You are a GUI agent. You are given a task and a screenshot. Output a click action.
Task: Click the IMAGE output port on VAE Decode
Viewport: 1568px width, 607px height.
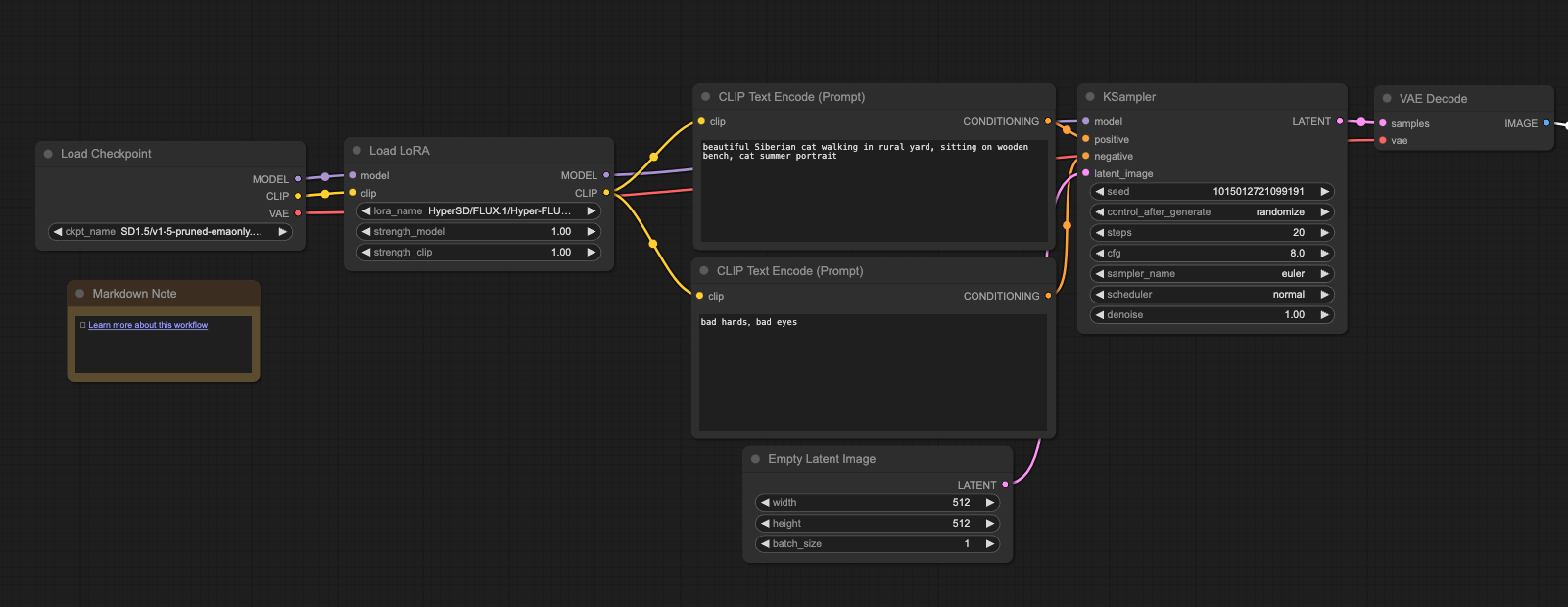coord(1546,123)
